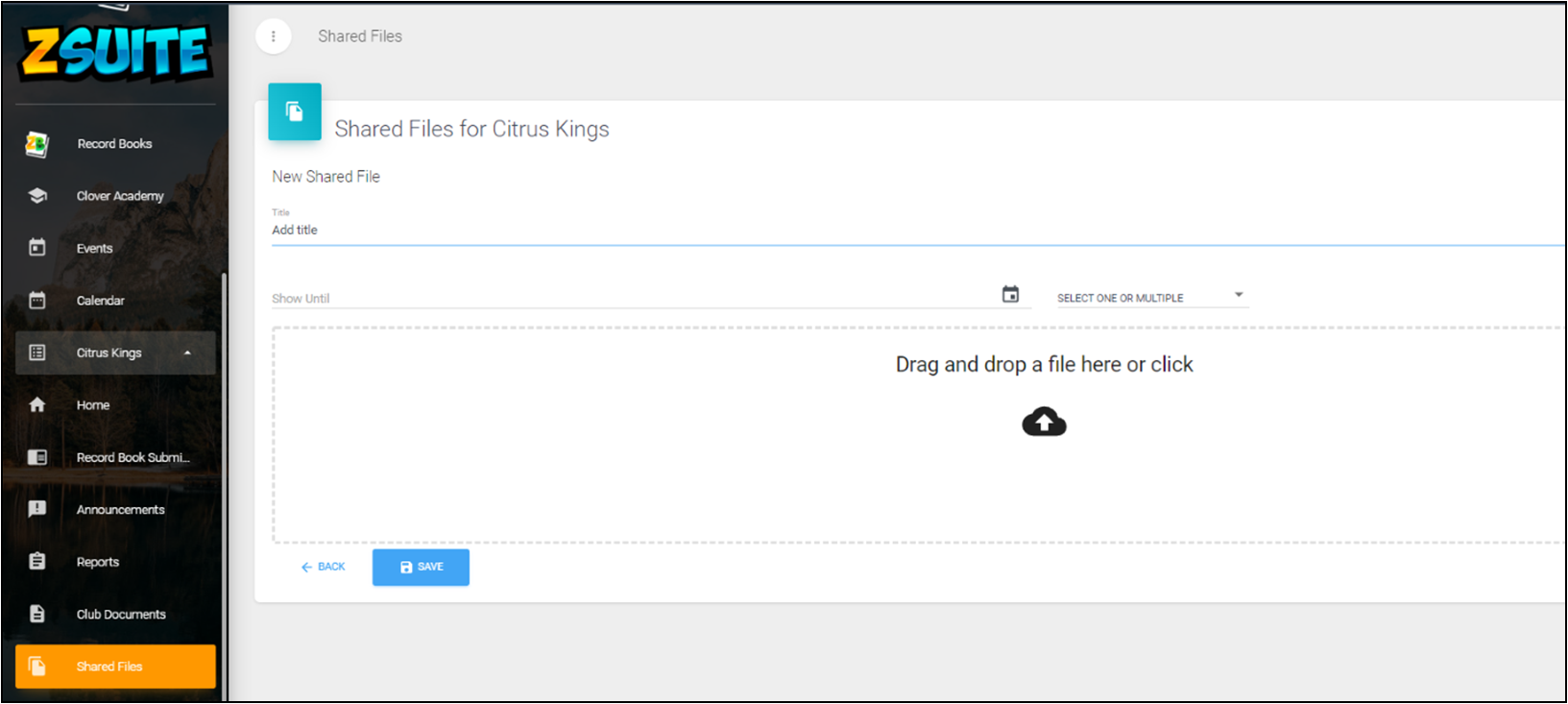Open the Show Until calendar picker icon
The image size is (1568, 704).
coord(1010,295)
